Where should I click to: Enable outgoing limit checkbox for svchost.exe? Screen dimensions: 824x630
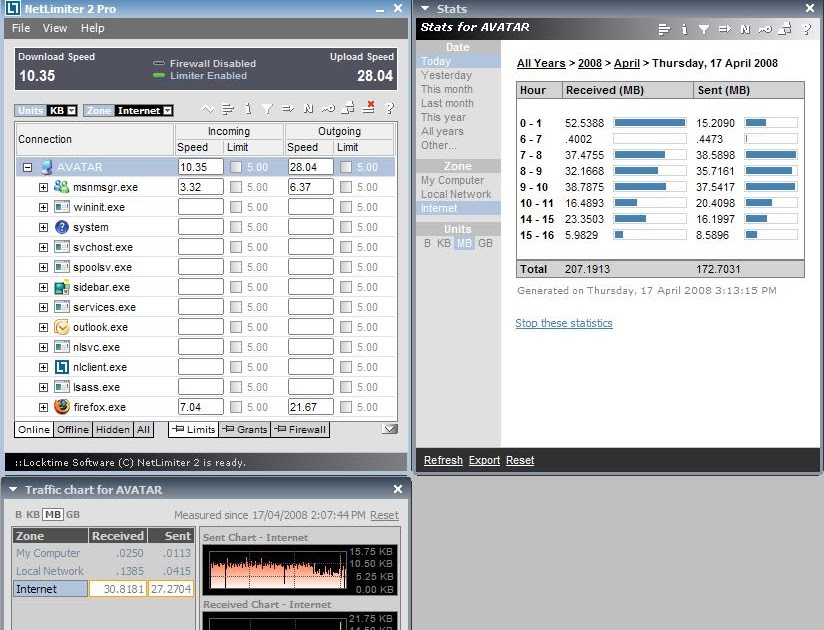pyautogui.click(x=346, y=247)
